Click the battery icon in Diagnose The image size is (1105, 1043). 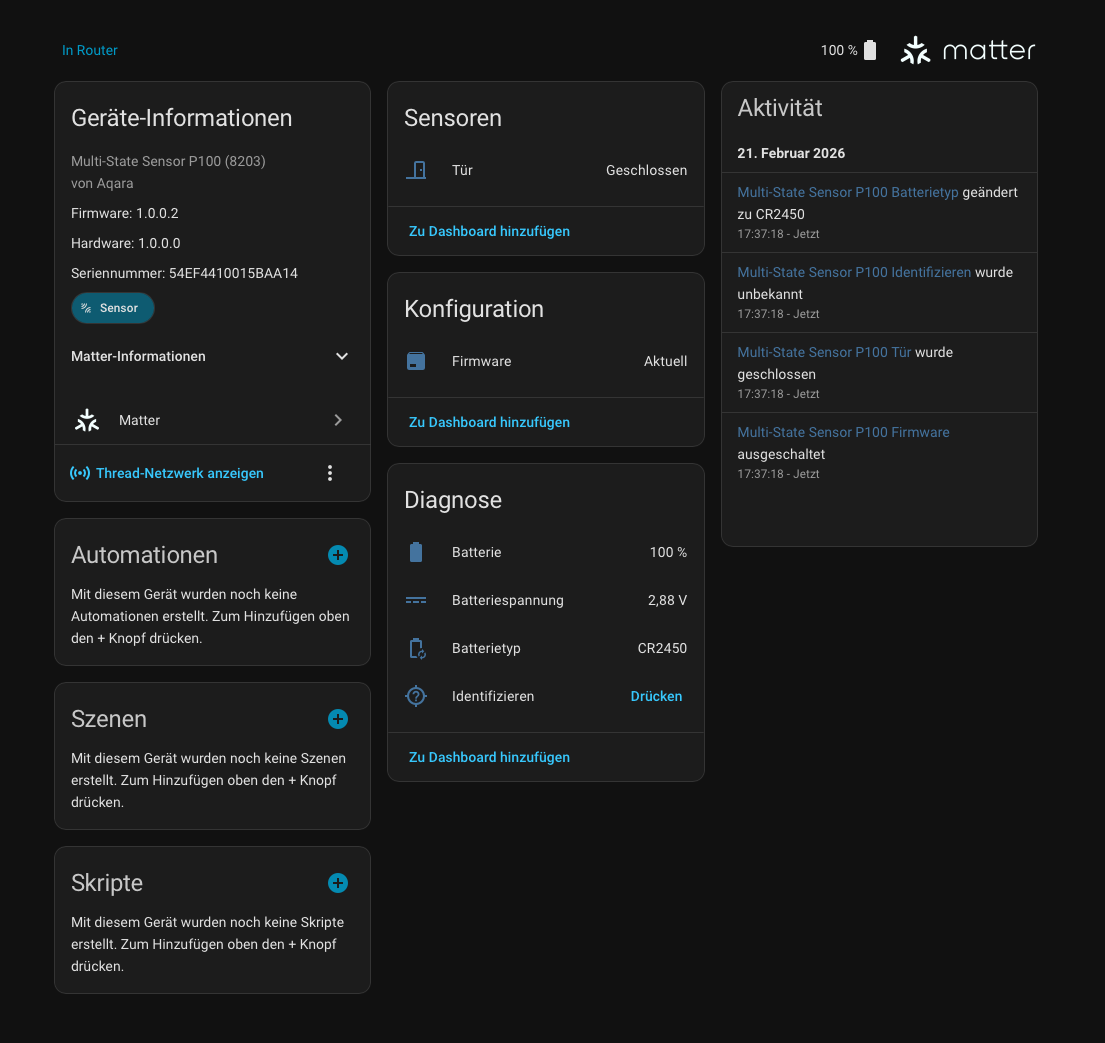[416, 552]
